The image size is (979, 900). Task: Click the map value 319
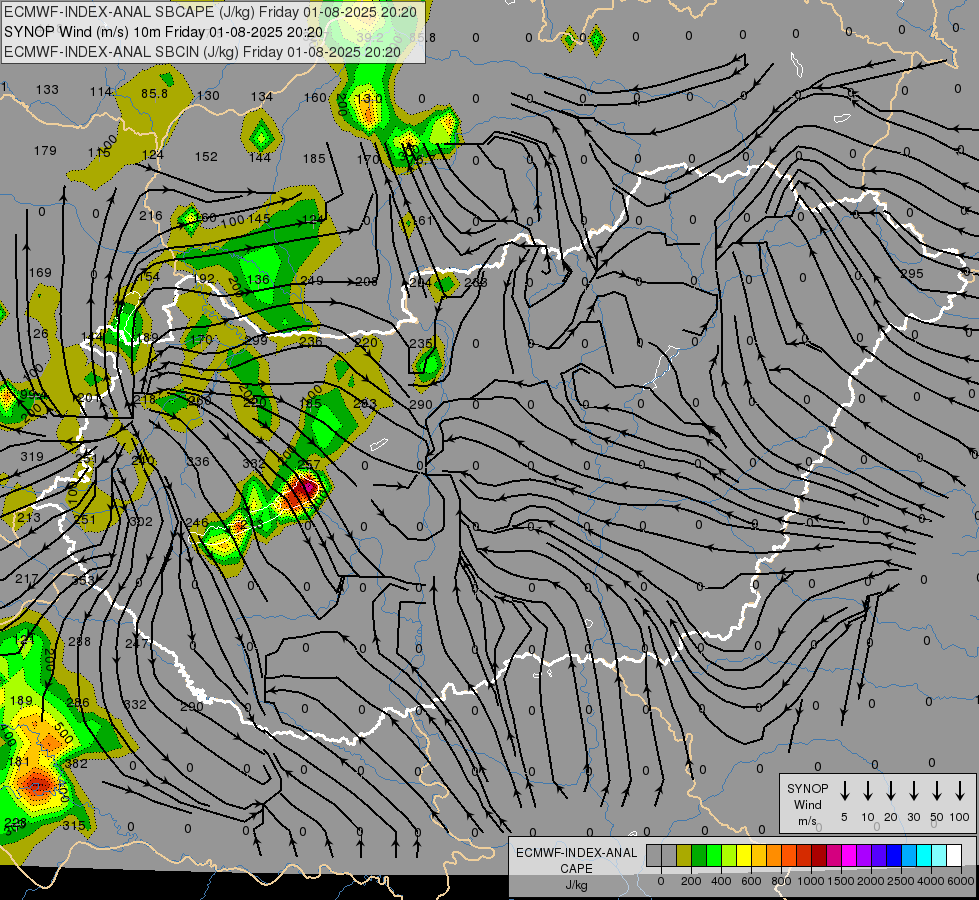[x=32, y=457]
